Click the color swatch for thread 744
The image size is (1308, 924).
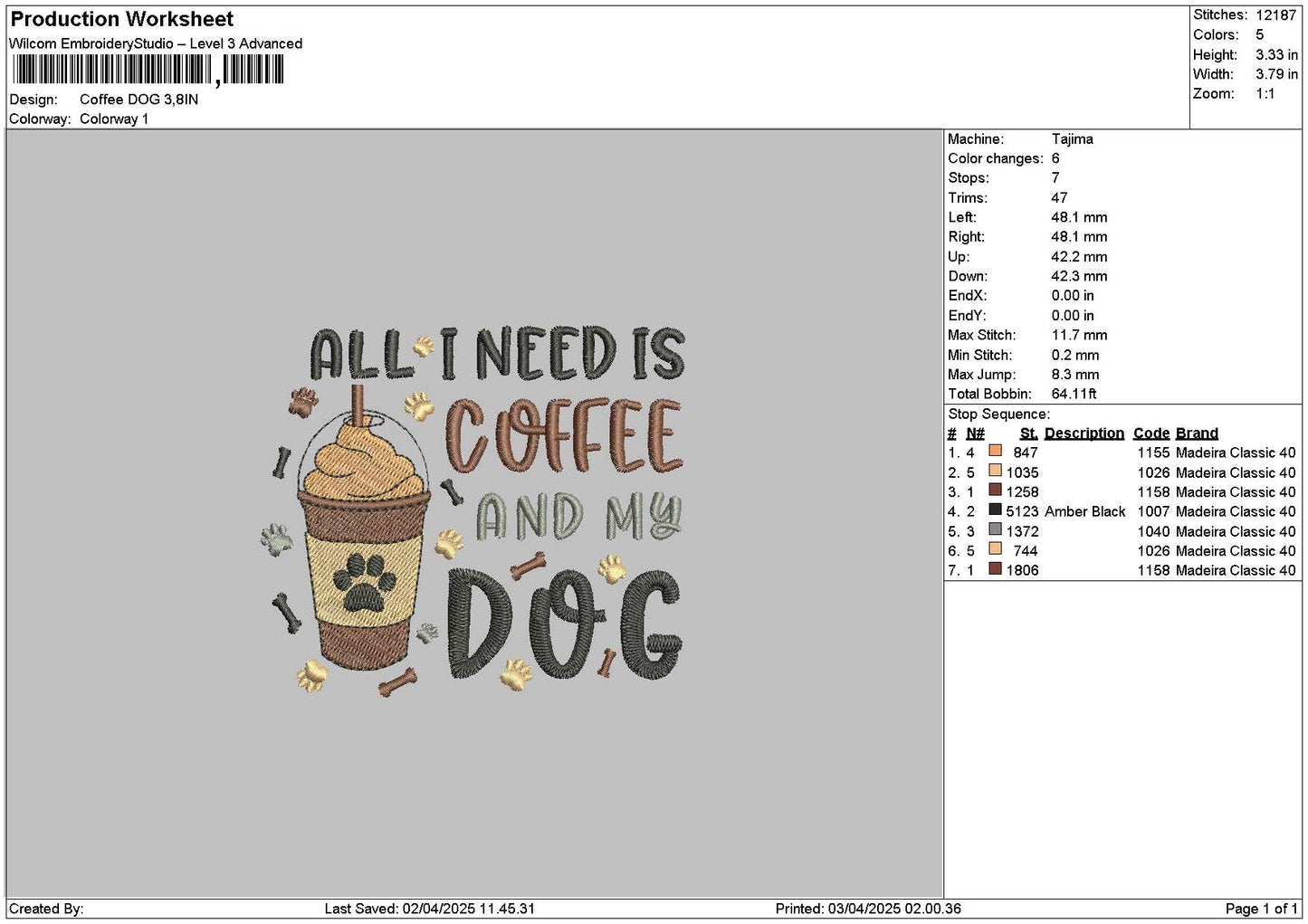pyautogui.click(x=995, y=549)
